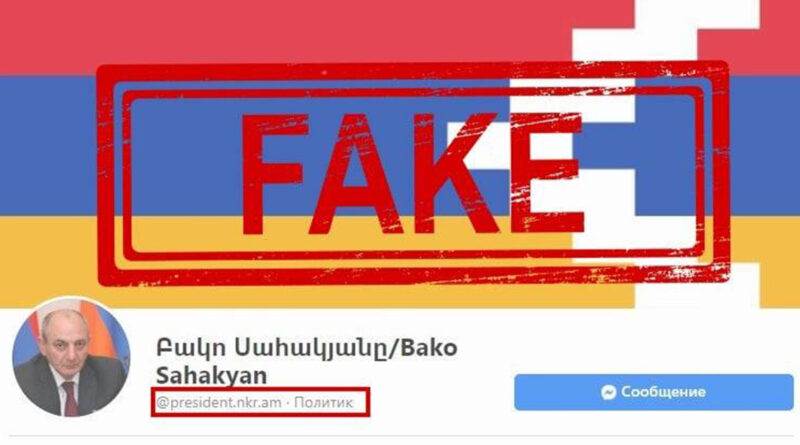Click the Сообщение button label

(x=663, y=392)
